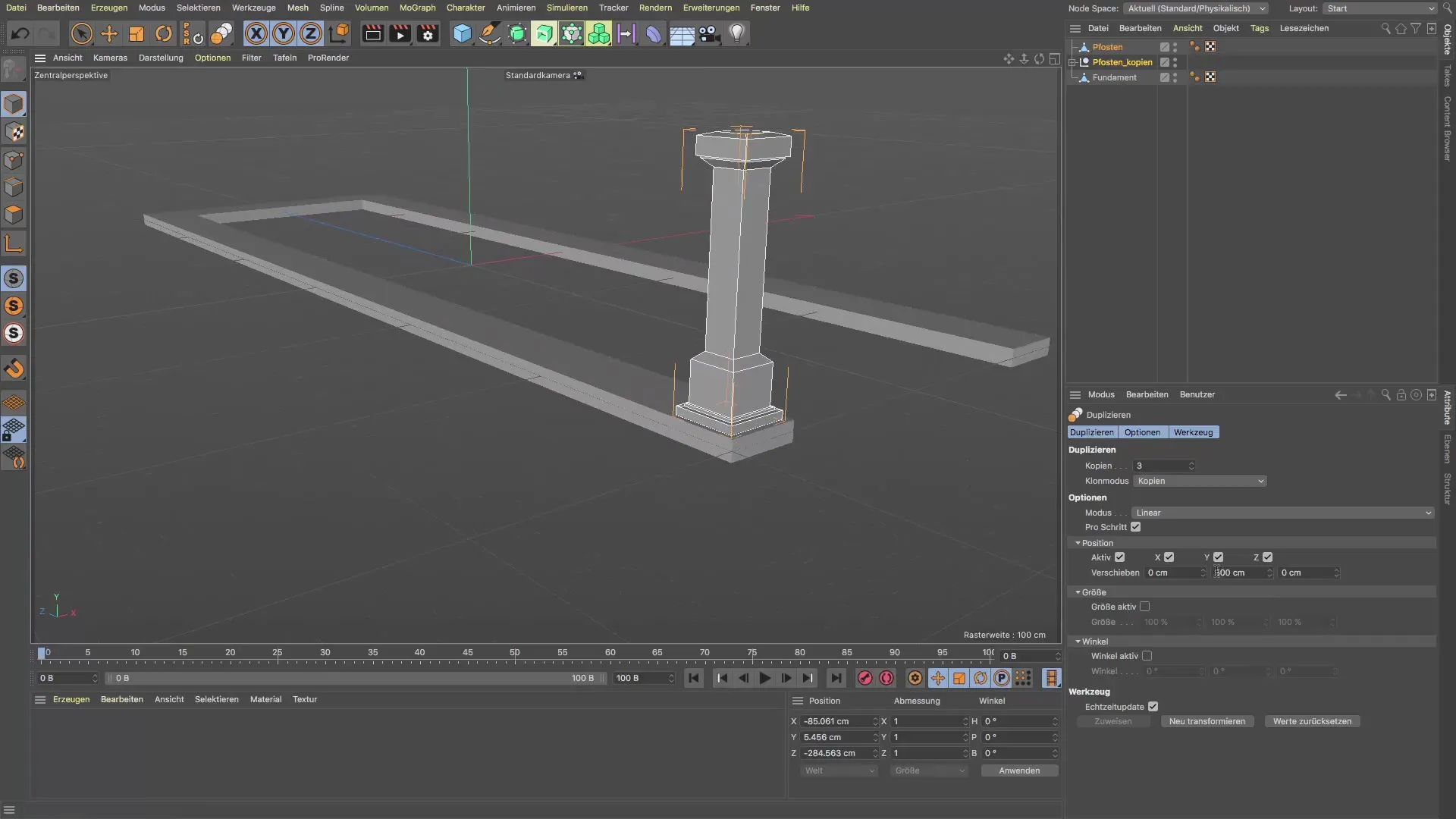
Task: Render the active view
Action: tap(372, 33)
